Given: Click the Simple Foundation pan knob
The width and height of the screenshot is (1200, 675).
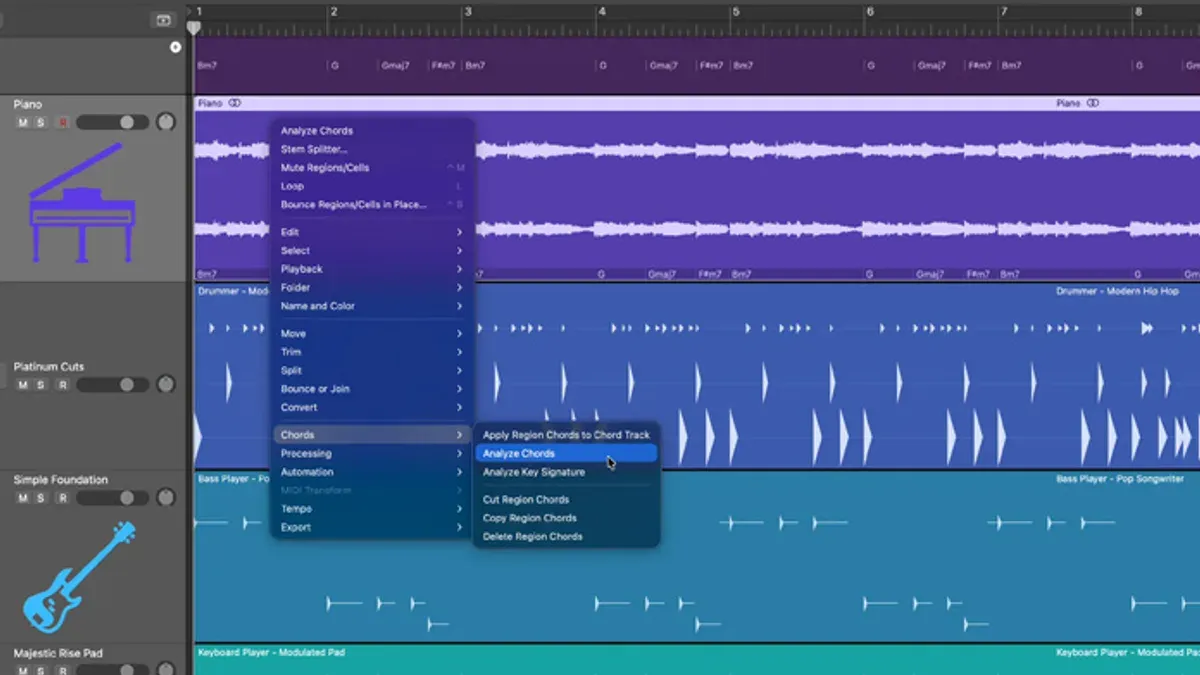Looking at the screenshot, I should pyautogui.click(x=166, y=498).
